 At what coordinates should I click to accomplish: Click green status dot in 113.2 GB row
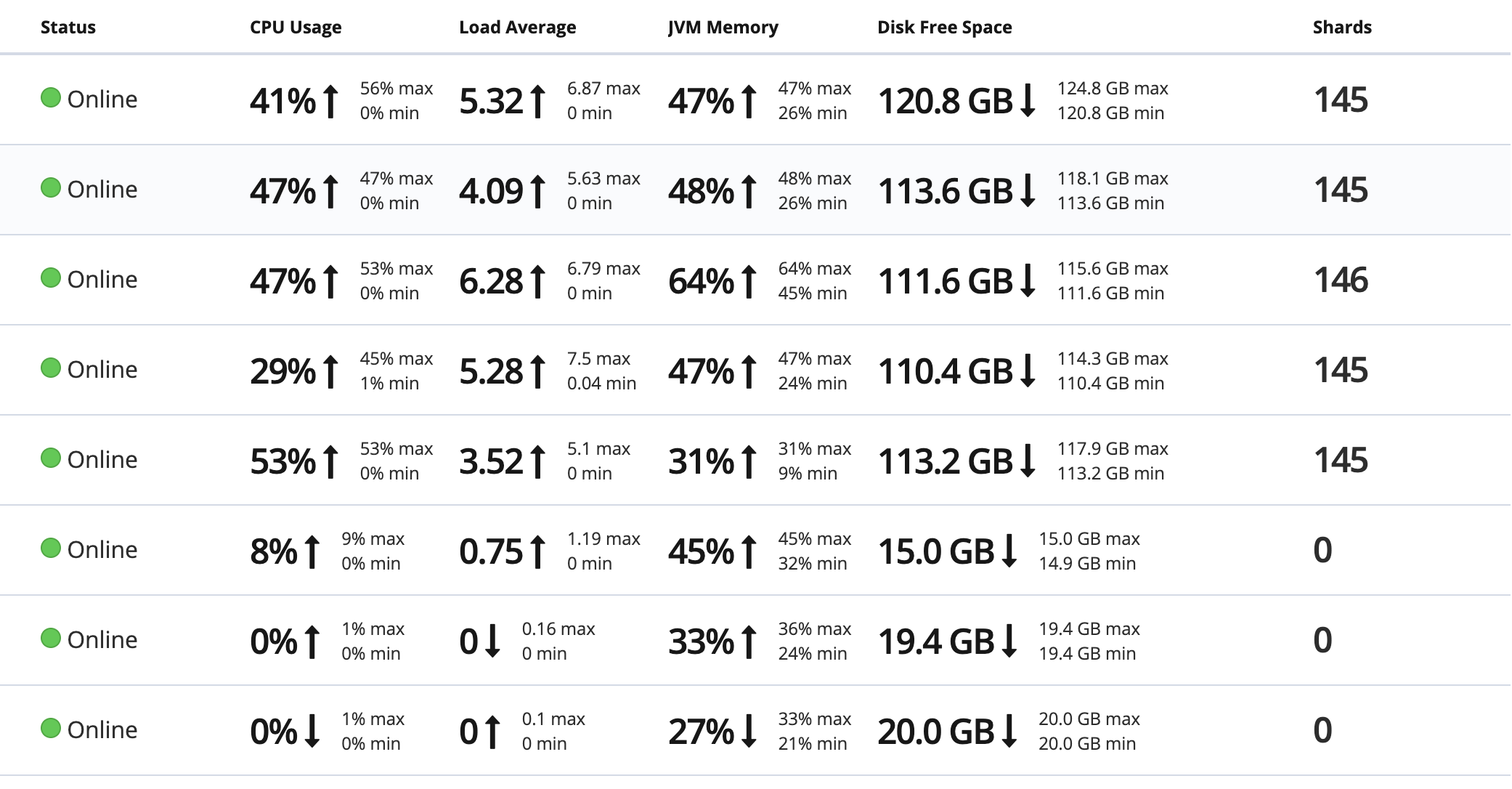[x=51, y=458]
